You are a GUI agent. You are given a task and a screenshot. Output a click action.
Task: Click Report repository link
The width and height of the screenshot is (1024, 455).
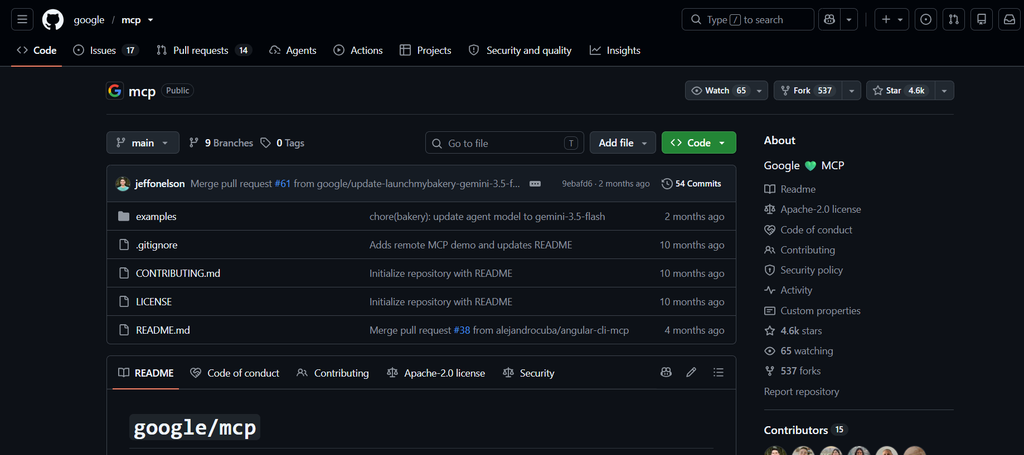pyautogui.click(x=801, y=392)
